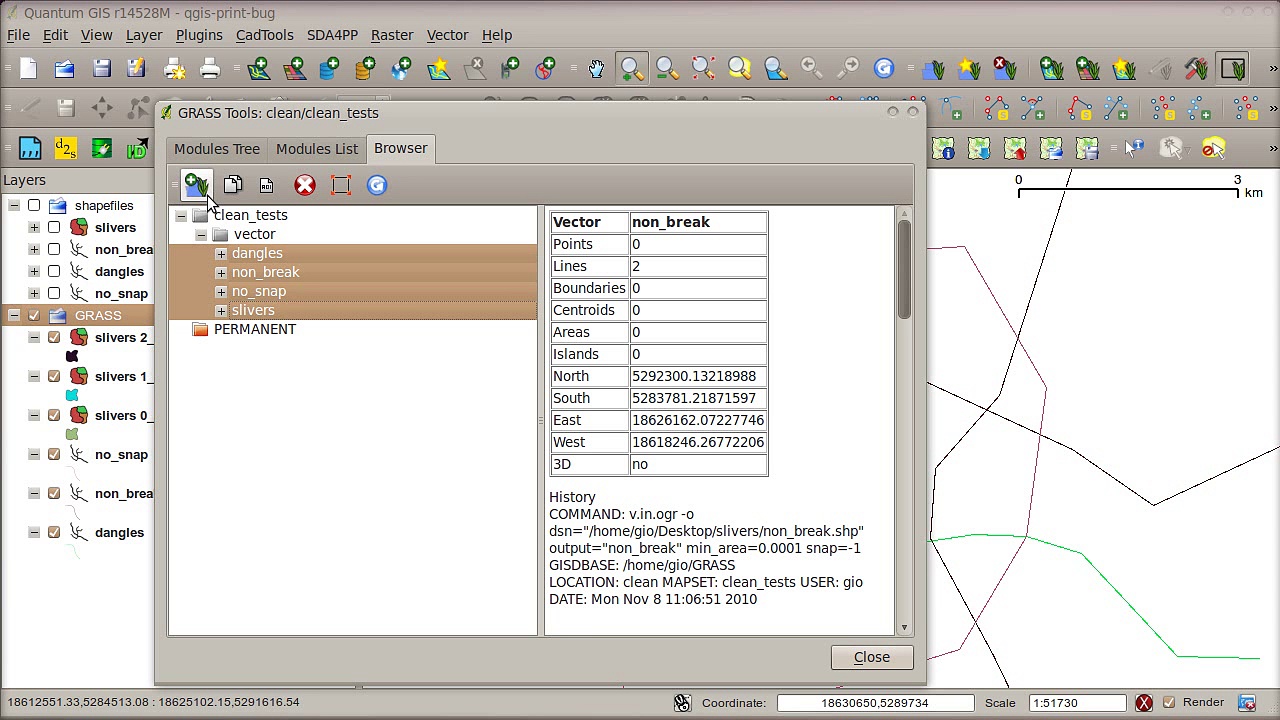Set current region to selected map
This screenshot has height=720, width=1280.
click(x=340, y=185)
